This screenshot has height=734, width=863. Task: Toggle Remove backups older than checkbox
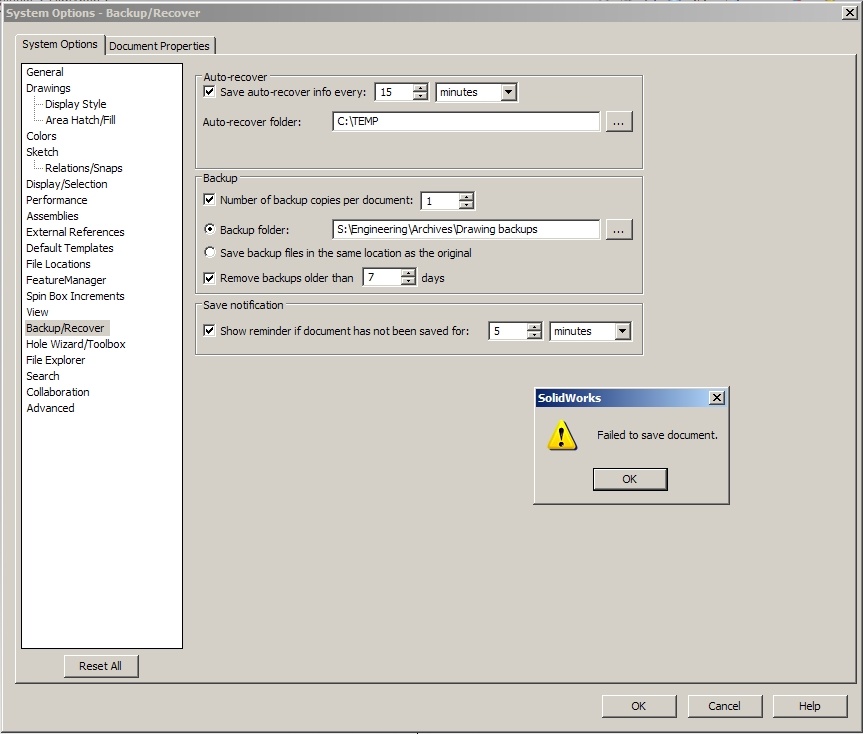click(209, 278)
